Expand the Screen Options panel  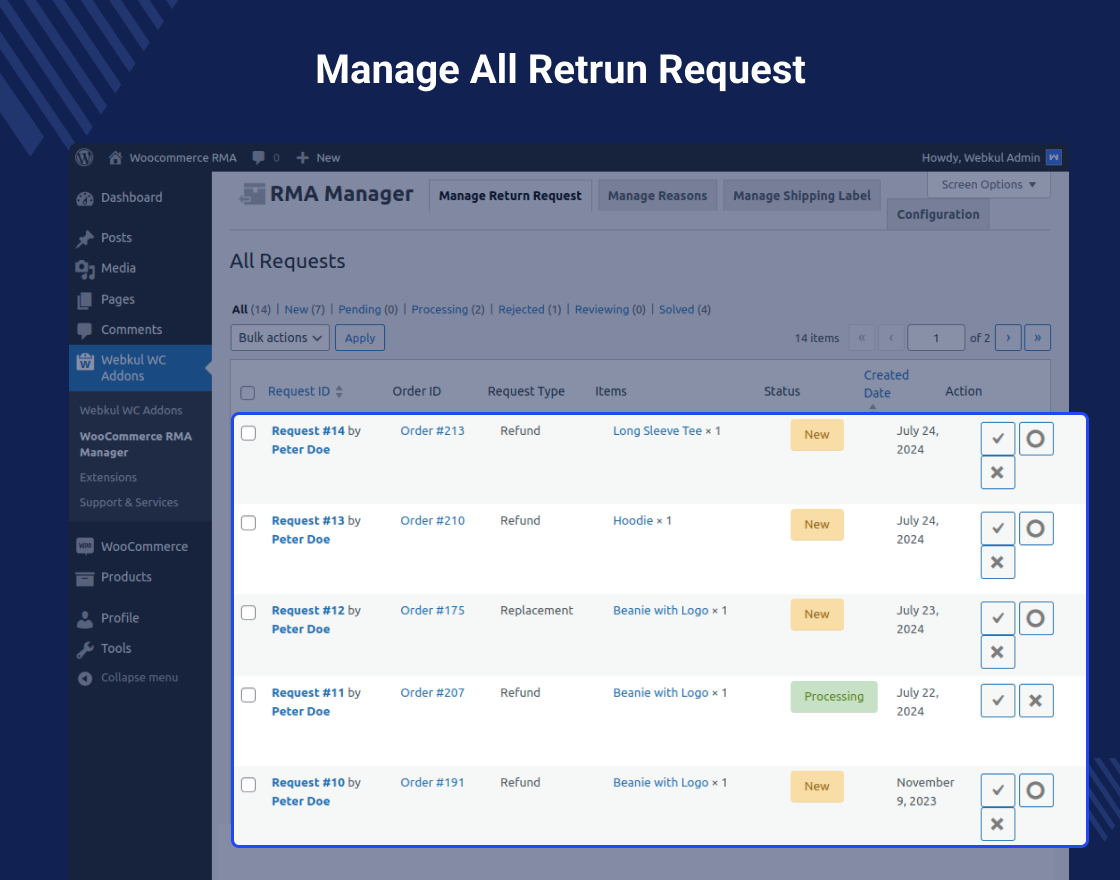[x=988, y=185]
